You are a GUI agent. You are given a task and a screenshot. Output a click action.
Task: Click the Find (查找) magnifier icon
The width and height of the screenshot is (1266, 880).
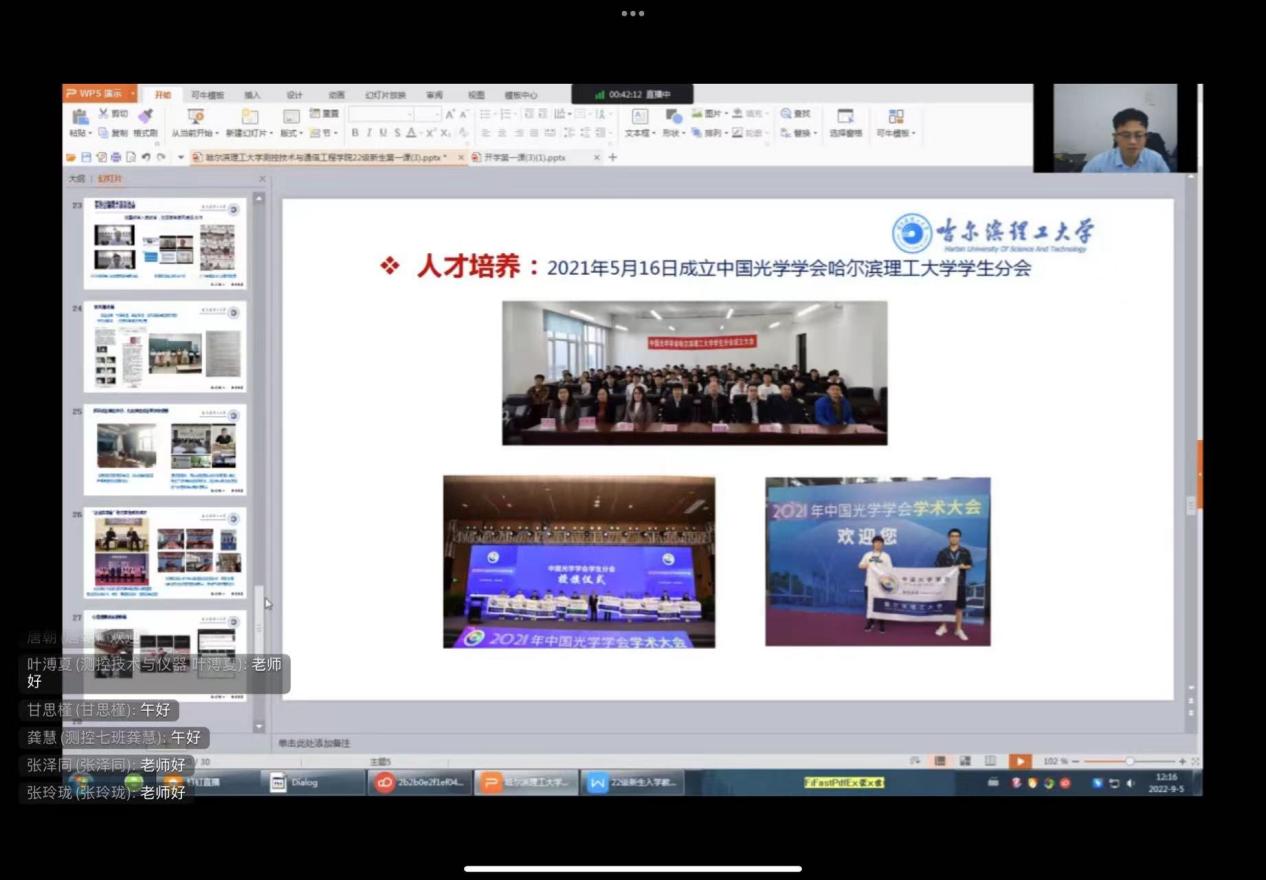point(787,114)
